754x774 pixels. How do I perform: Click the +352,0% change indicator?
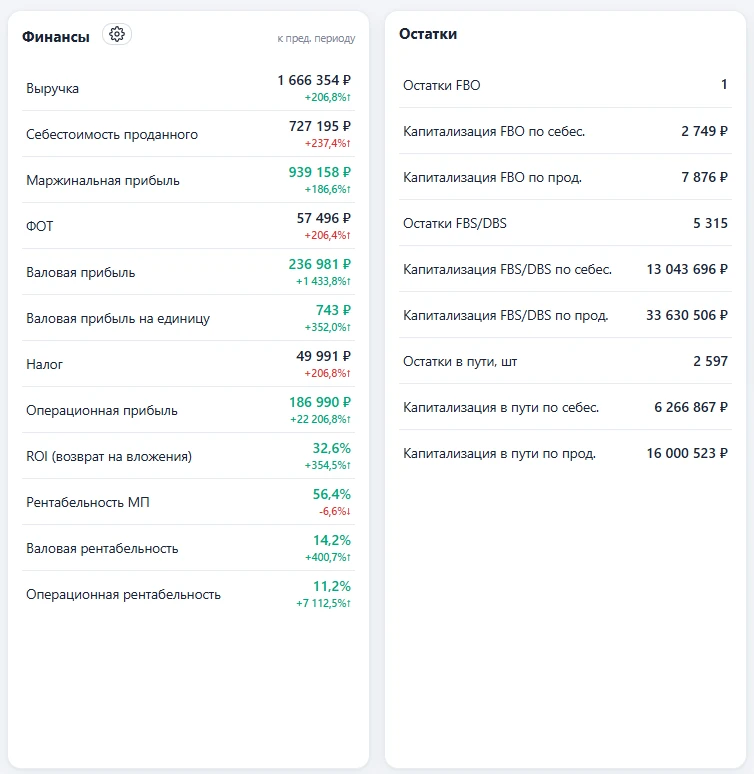click(327, 327)
